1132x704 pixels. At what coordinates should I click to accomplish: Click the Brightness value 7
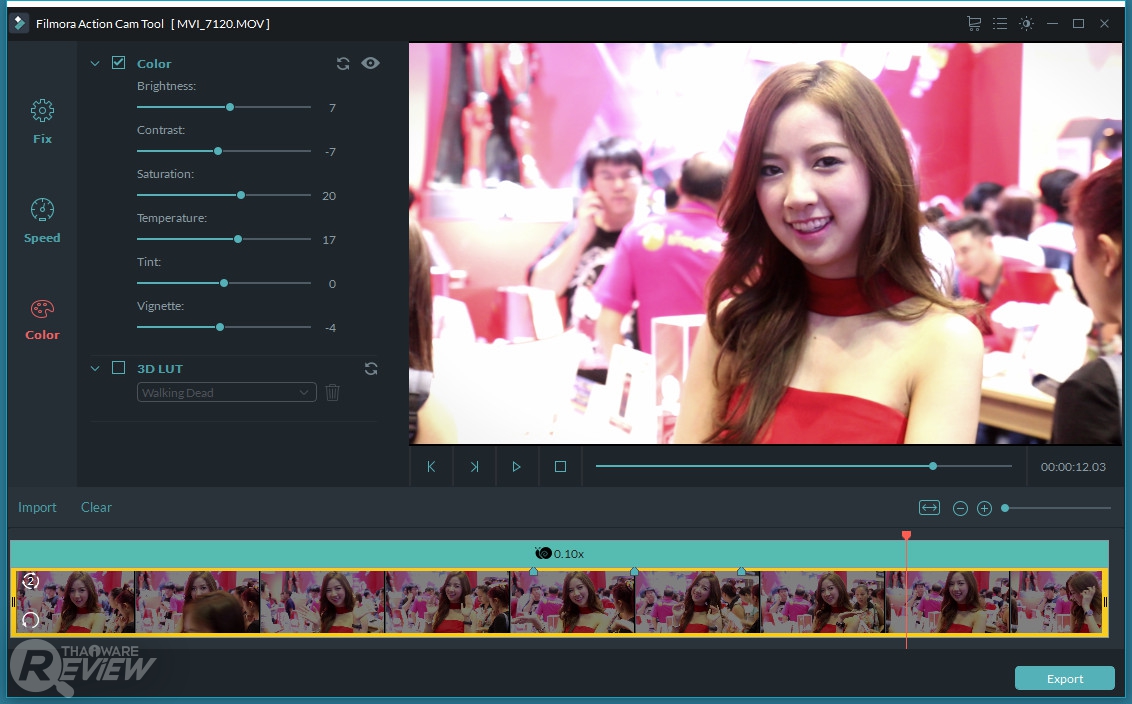[x=332, y=108]
